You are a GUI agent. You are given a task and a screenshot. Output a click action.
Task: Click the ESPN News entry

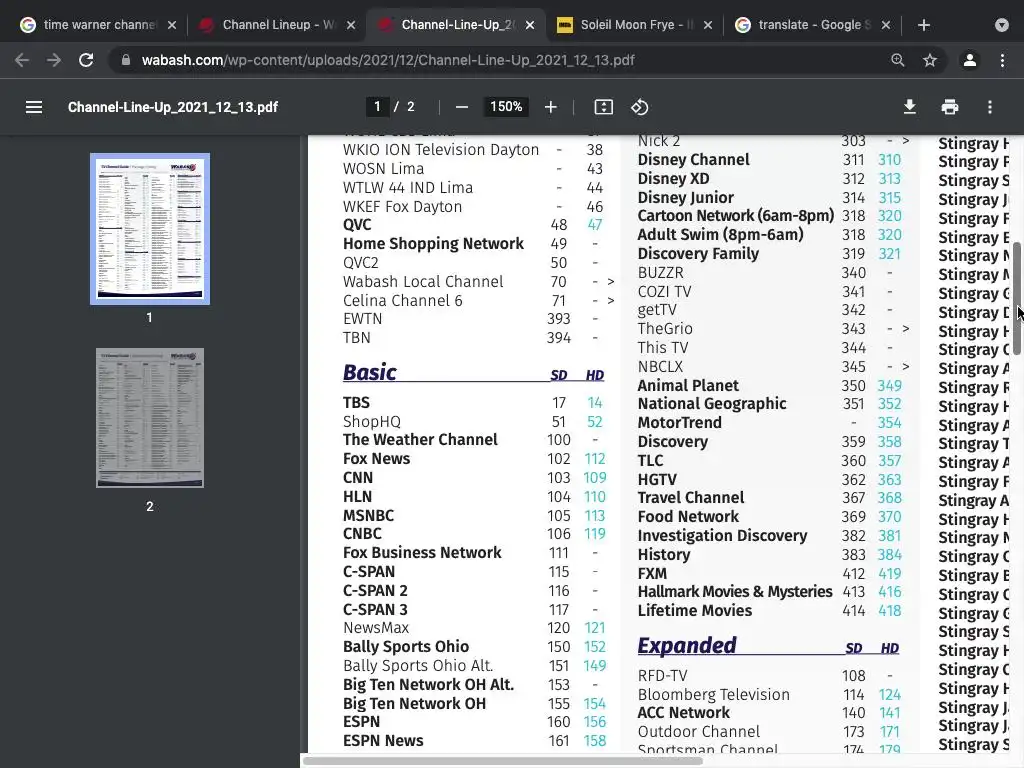383,741
